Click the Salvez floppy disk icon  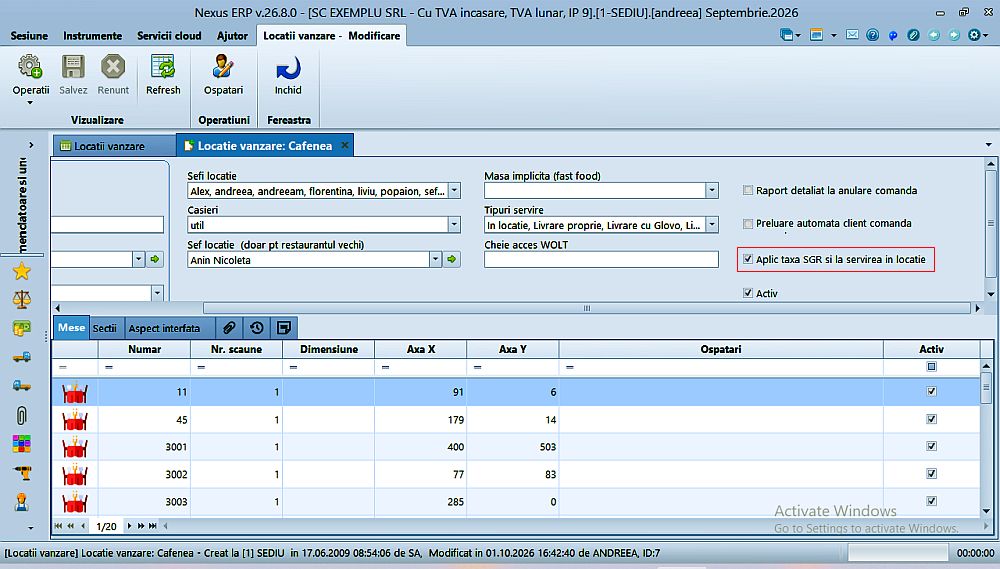click(73, 66)
